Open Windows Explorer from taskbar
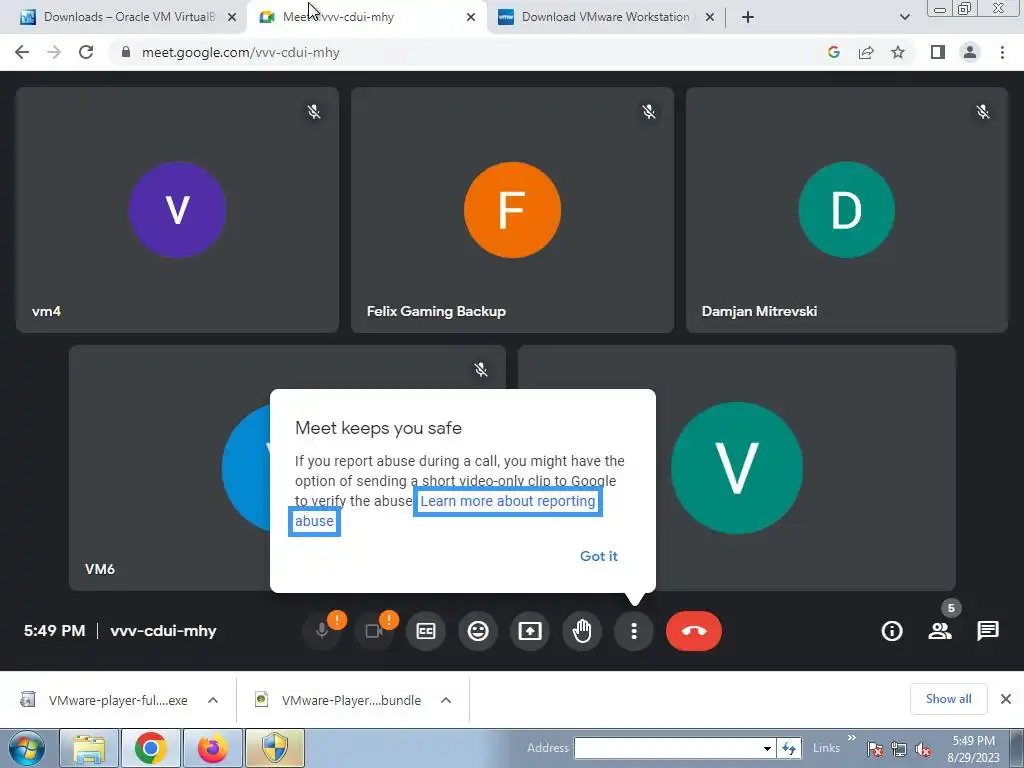 tap(89, 748)
